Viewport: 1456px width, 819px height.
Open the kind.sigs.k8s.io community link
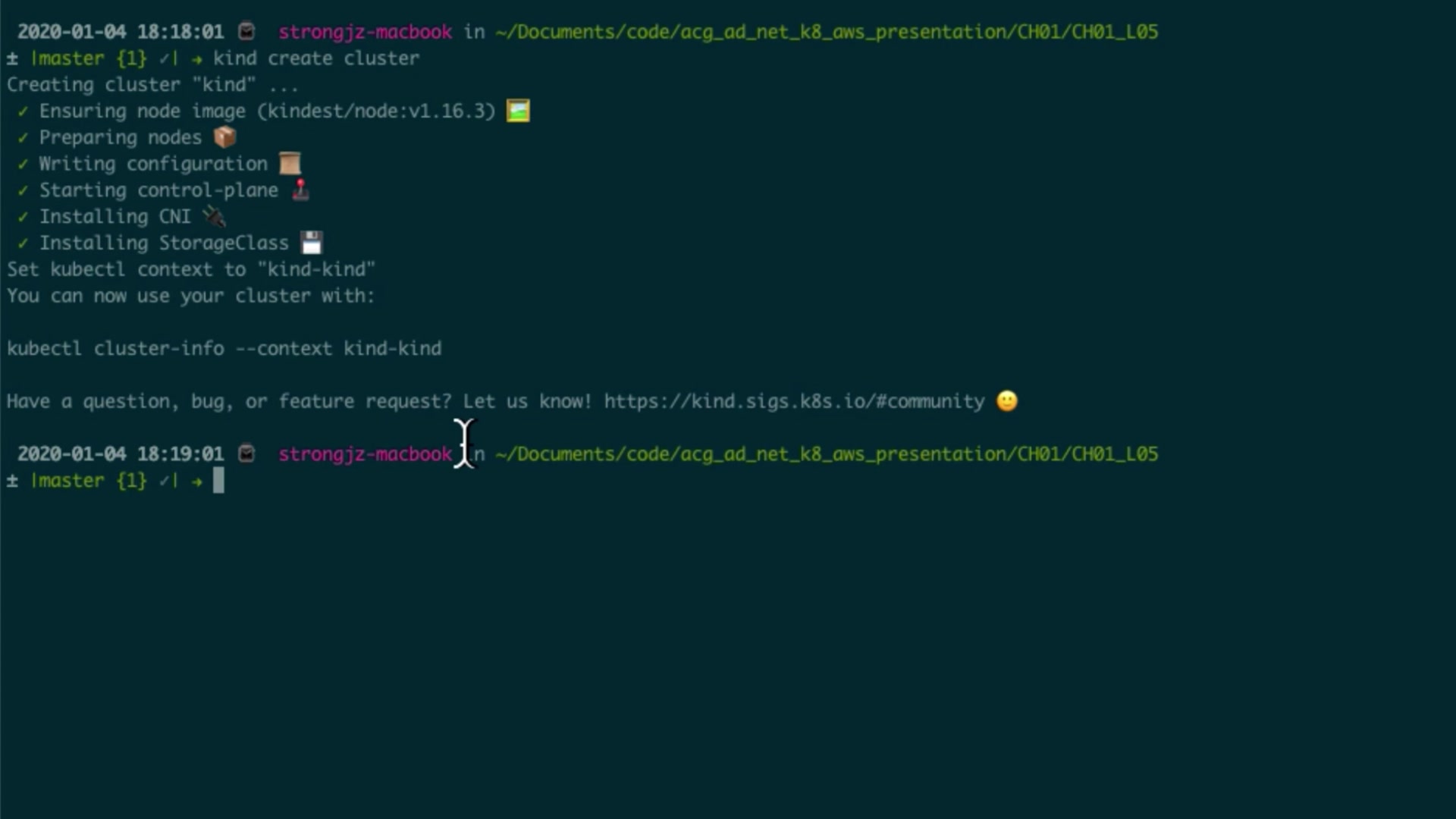point(794,401)
